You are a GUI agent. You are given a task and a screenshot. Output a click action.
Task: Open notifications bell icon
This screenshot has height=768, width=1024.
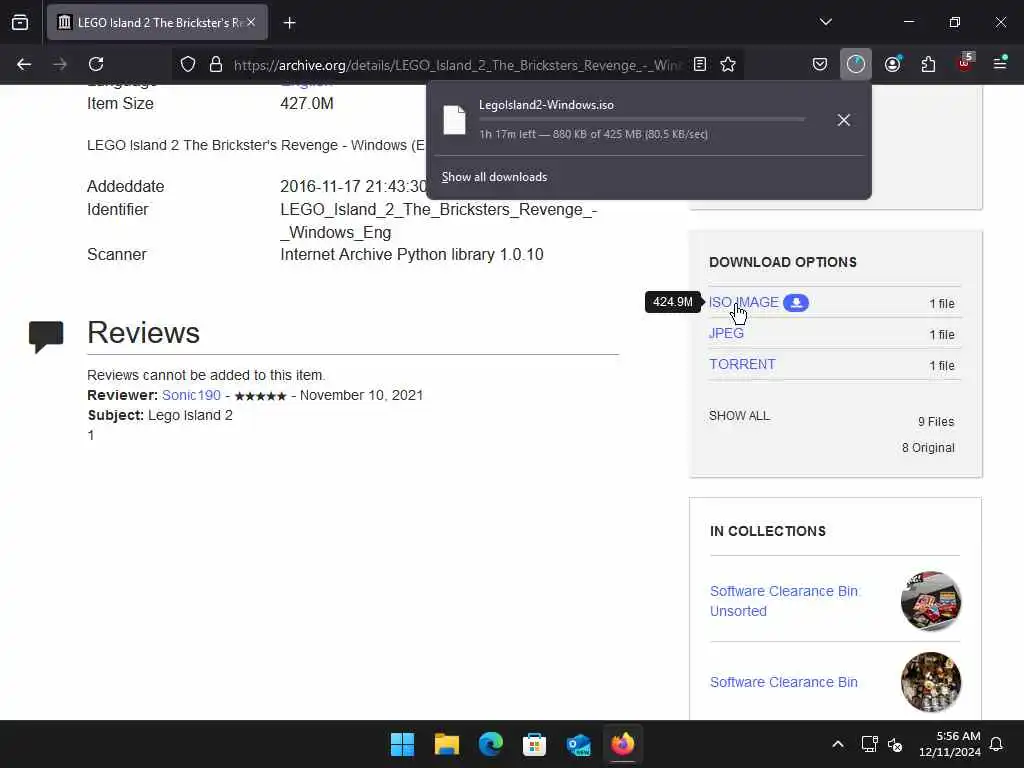pyautogui.click(x=997, y=744)
